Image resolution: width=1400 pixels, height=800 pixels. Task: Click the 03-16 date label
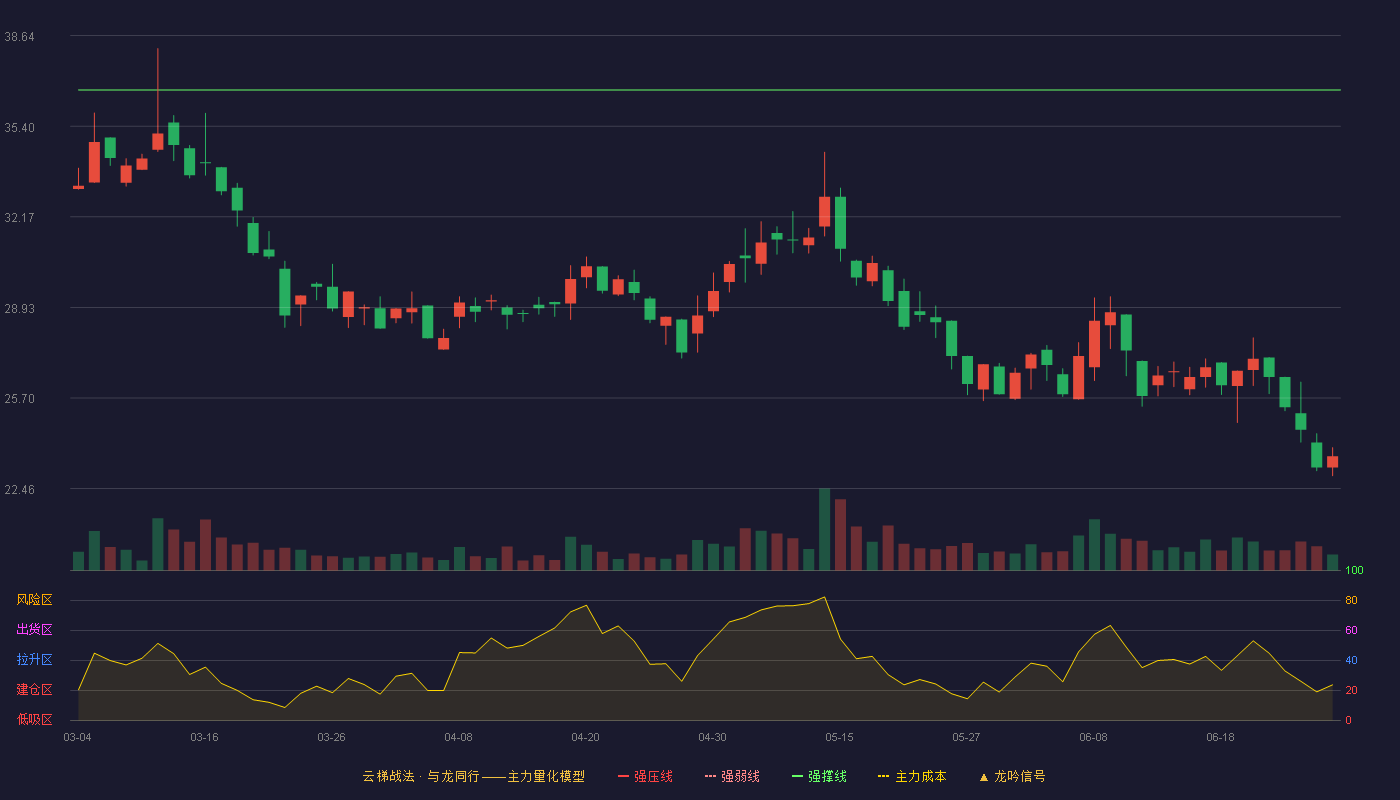click(205, 737)
